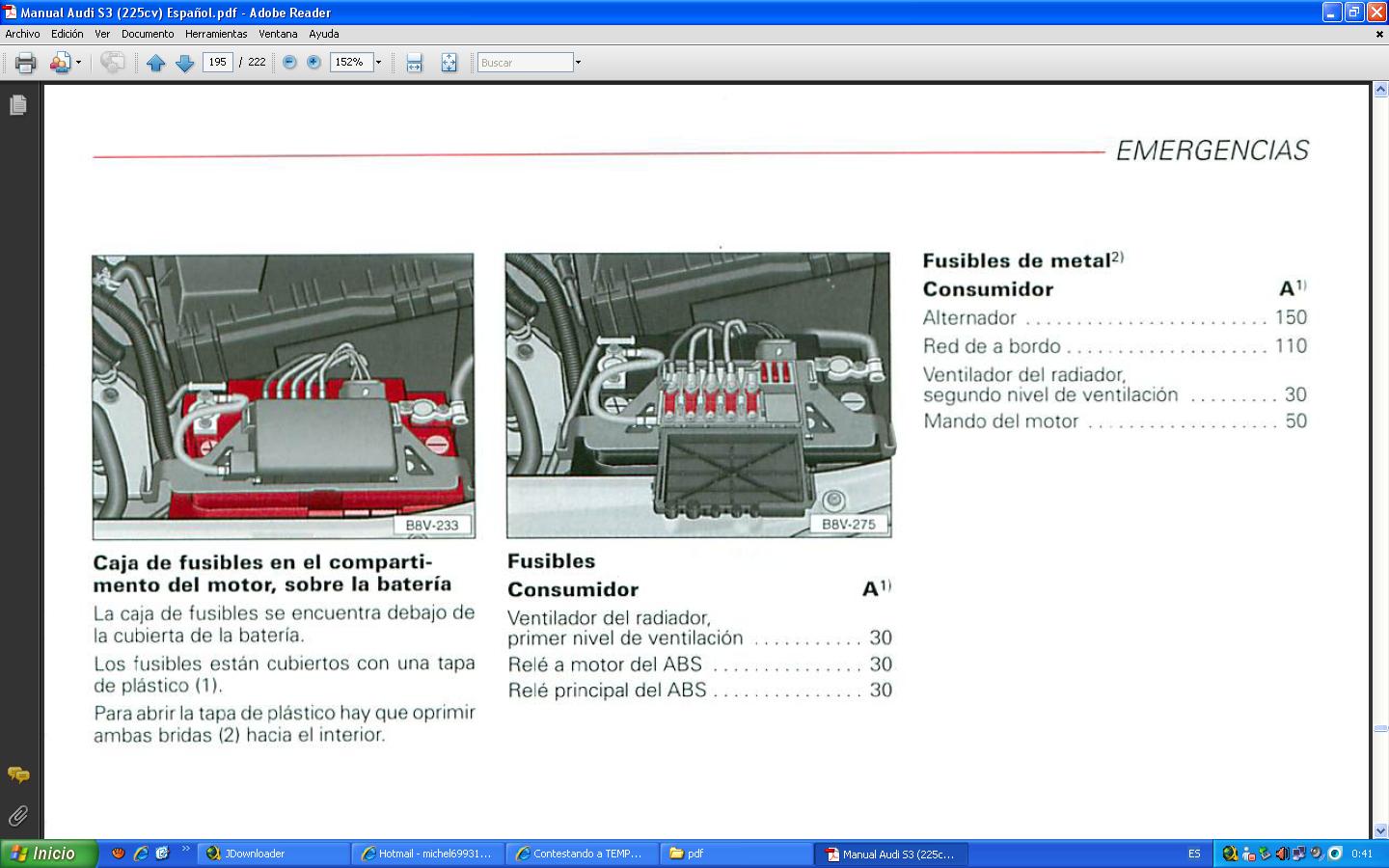Go to previous page with up arrow

point(156,63)
